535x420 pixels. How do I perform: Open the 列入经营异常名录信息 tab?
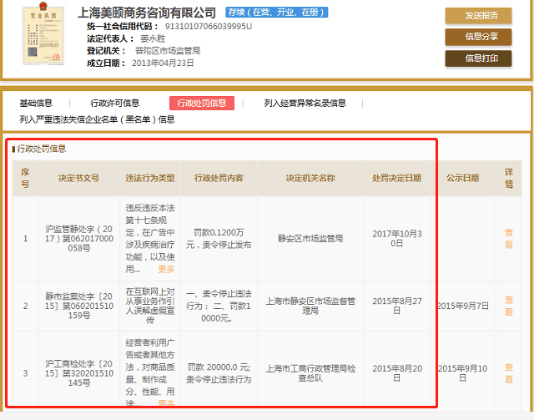coord(305,103)
